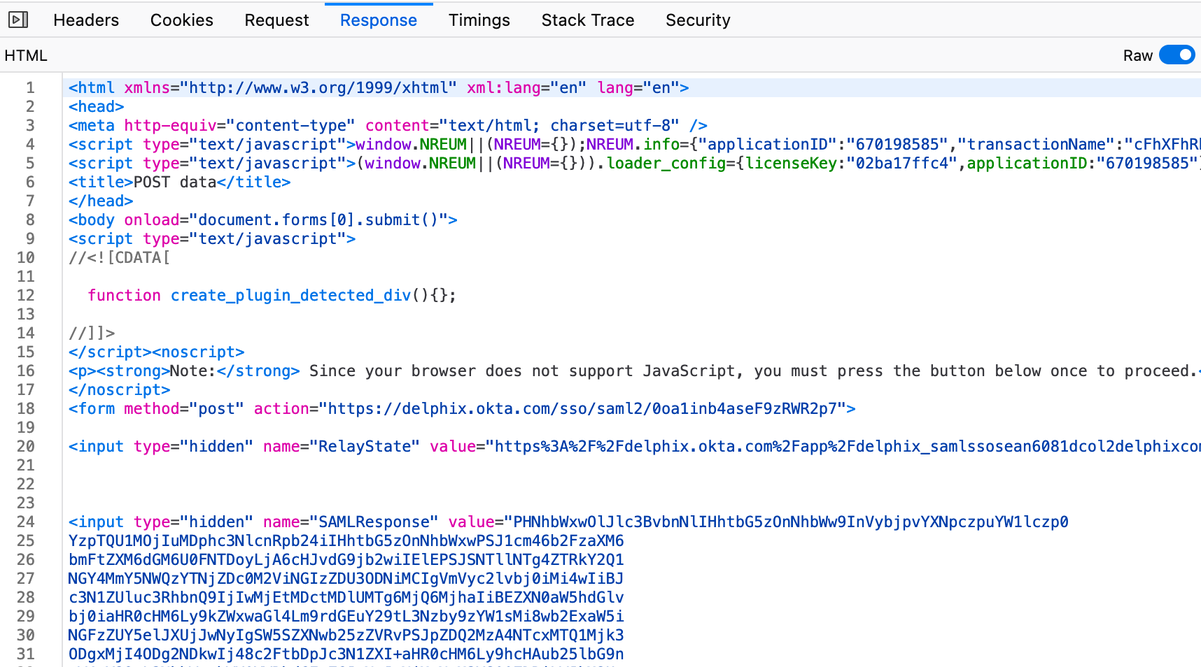Open the Request tab

[x=276, y=20]
